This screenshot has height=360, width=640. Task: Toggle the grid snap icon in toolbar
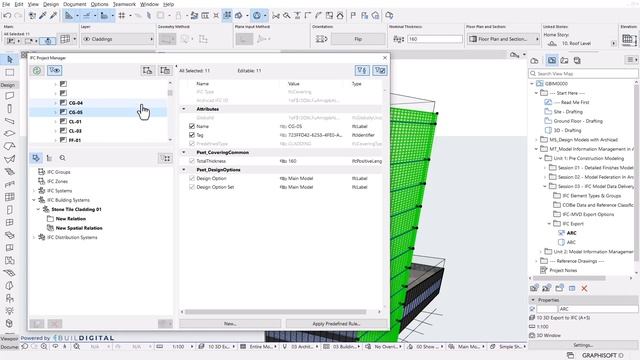point(122,16)
